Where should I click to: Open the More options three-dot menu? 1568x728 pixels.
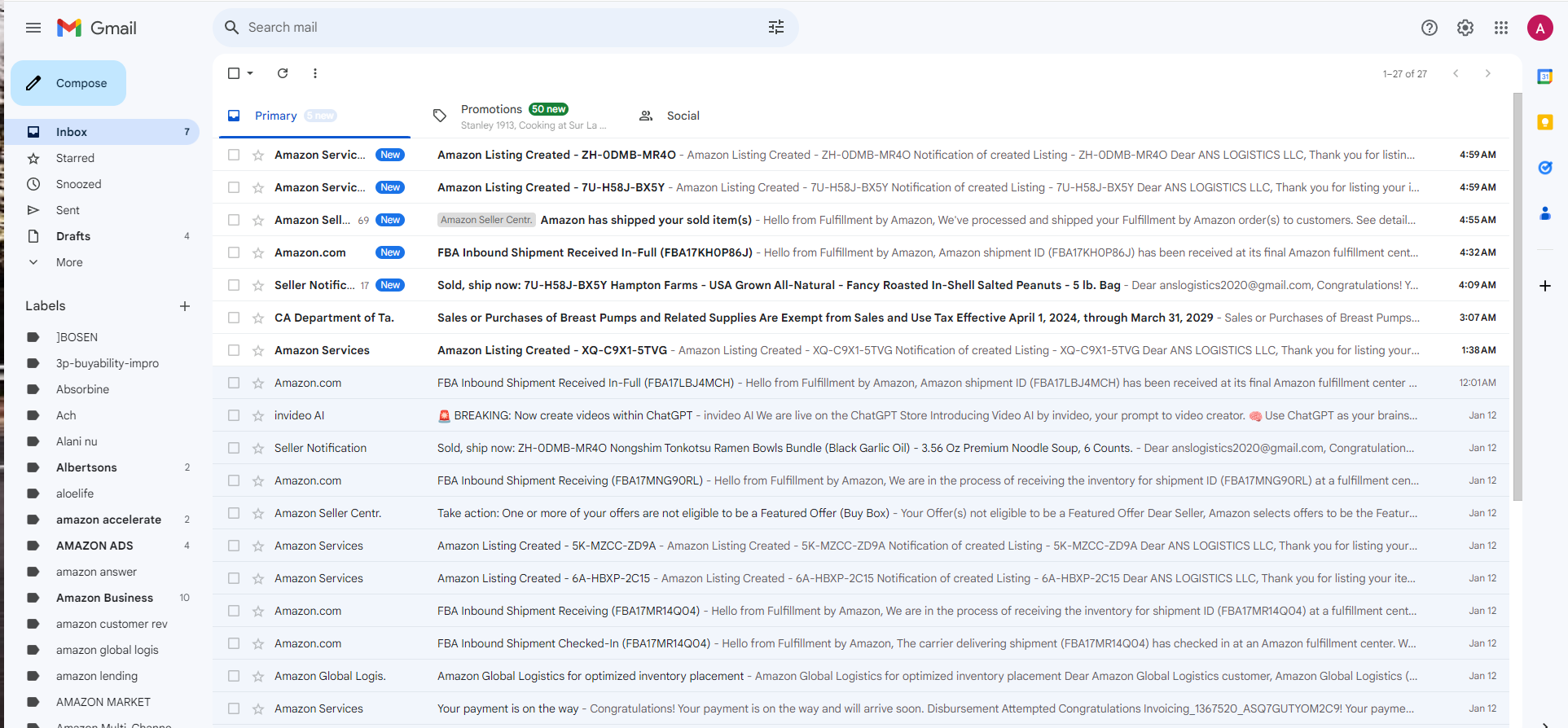pos(315,73)
